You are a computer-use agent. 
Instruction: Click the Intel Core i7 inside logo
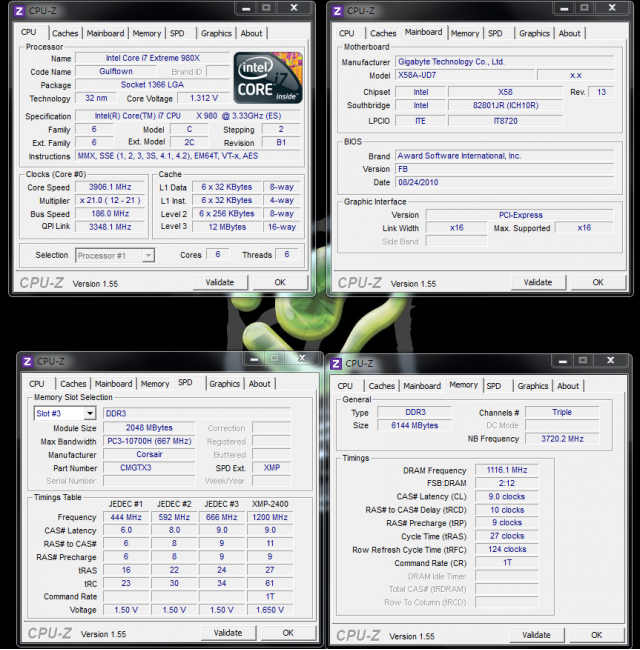coord(268,78)
